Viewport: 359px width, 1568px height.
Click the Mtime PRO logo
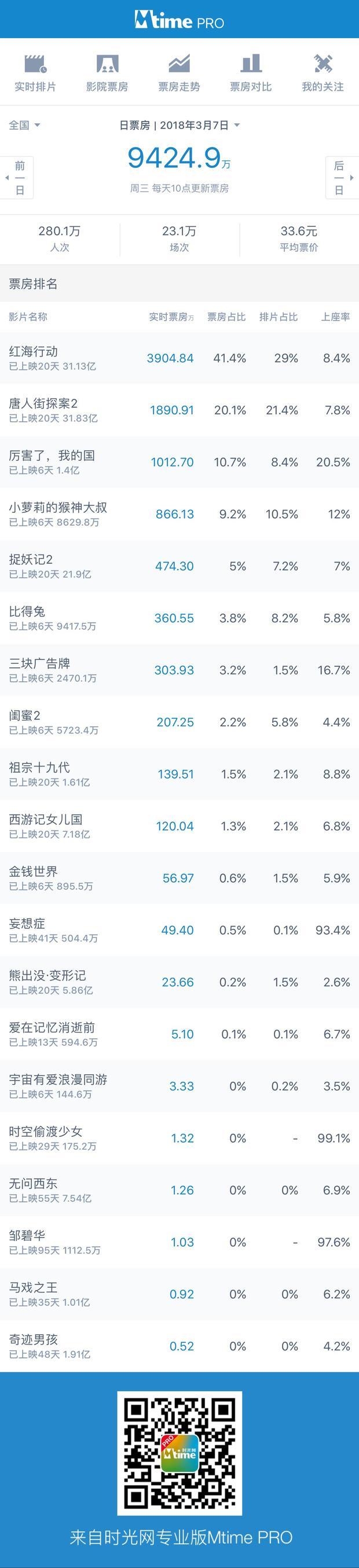[x=179, y=21]
